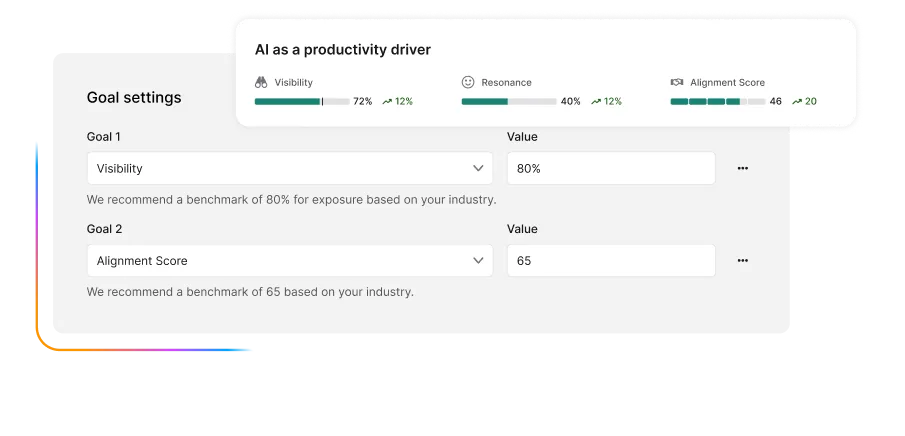Viewport: 905px width, 436px height.
Task: Click the Goal settings heading
Action: pos(134,97)
